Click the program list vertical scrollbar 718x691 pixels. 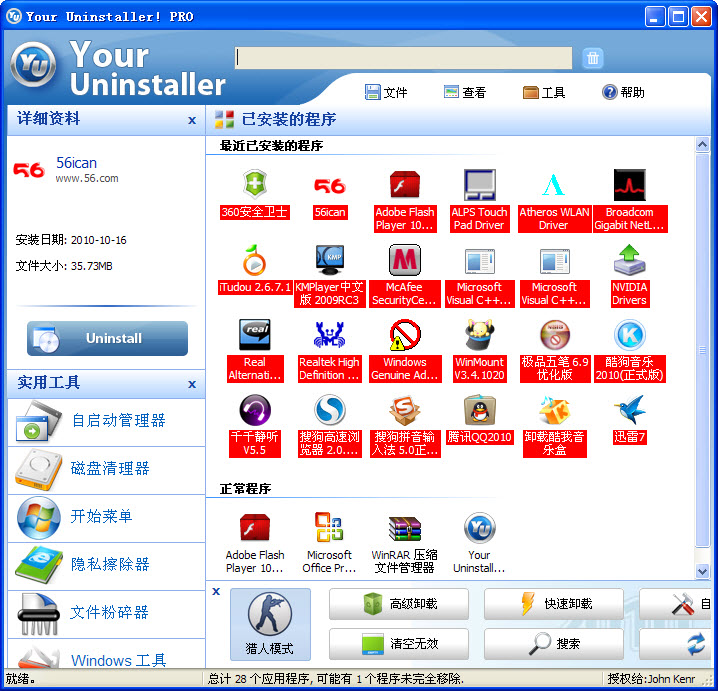(x=702, y=350)
